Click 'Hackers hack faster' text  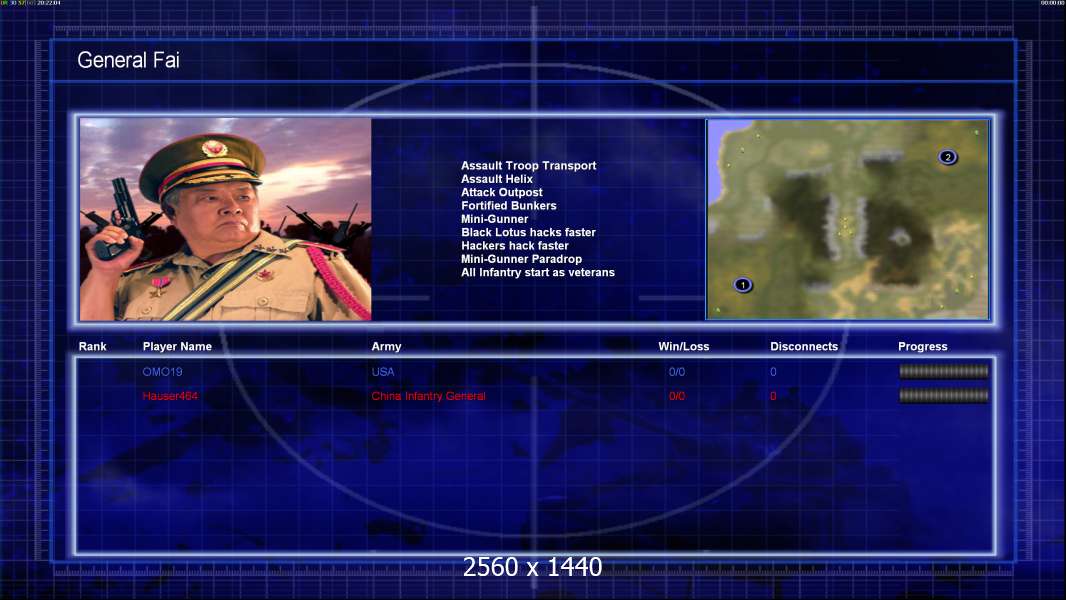click(x=515, y=245)
